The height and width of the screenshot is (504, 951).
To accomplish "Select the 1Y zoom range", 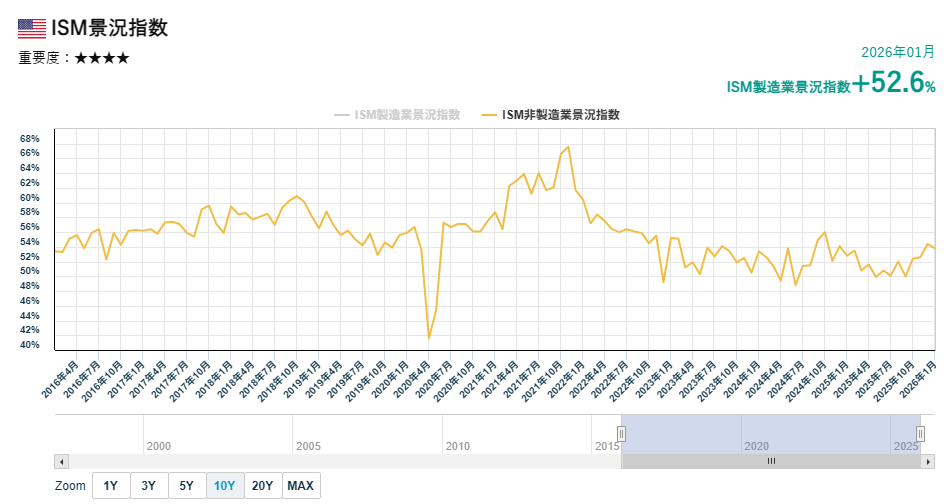I will (111, 486).
